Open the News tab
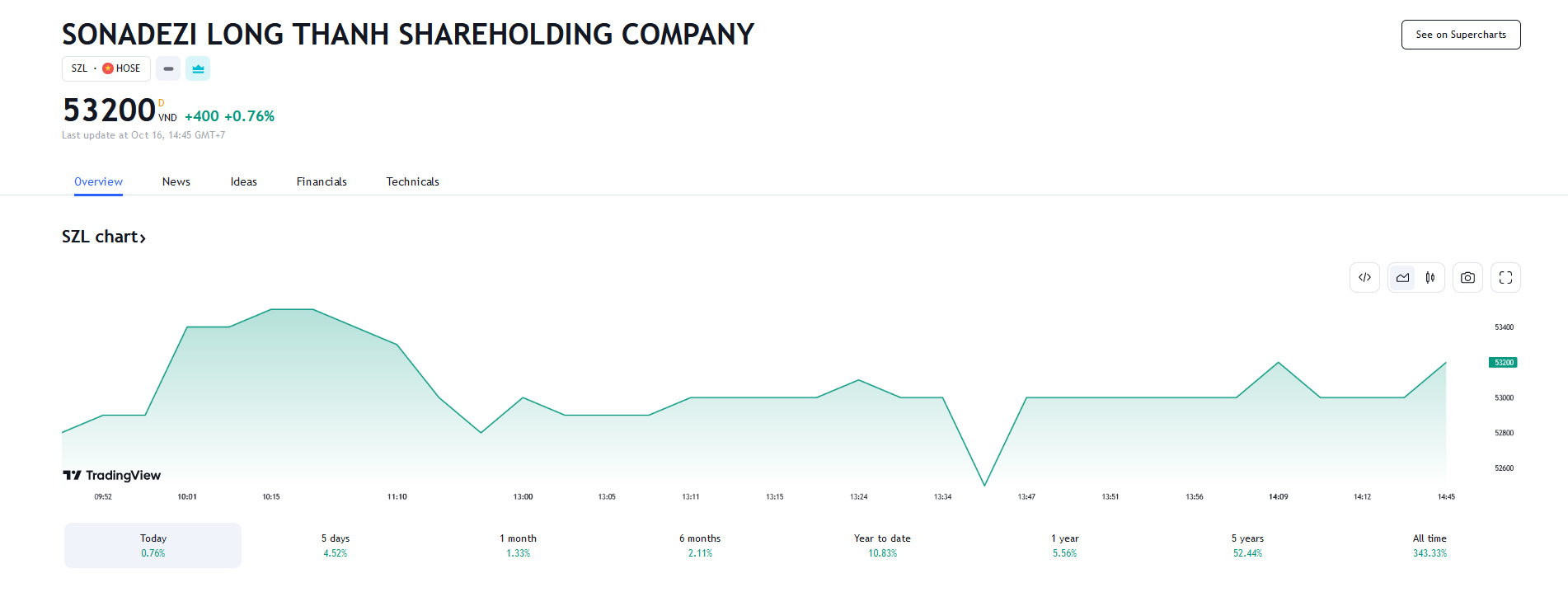The image size is (1568, 597). click(x=176, y=181)
